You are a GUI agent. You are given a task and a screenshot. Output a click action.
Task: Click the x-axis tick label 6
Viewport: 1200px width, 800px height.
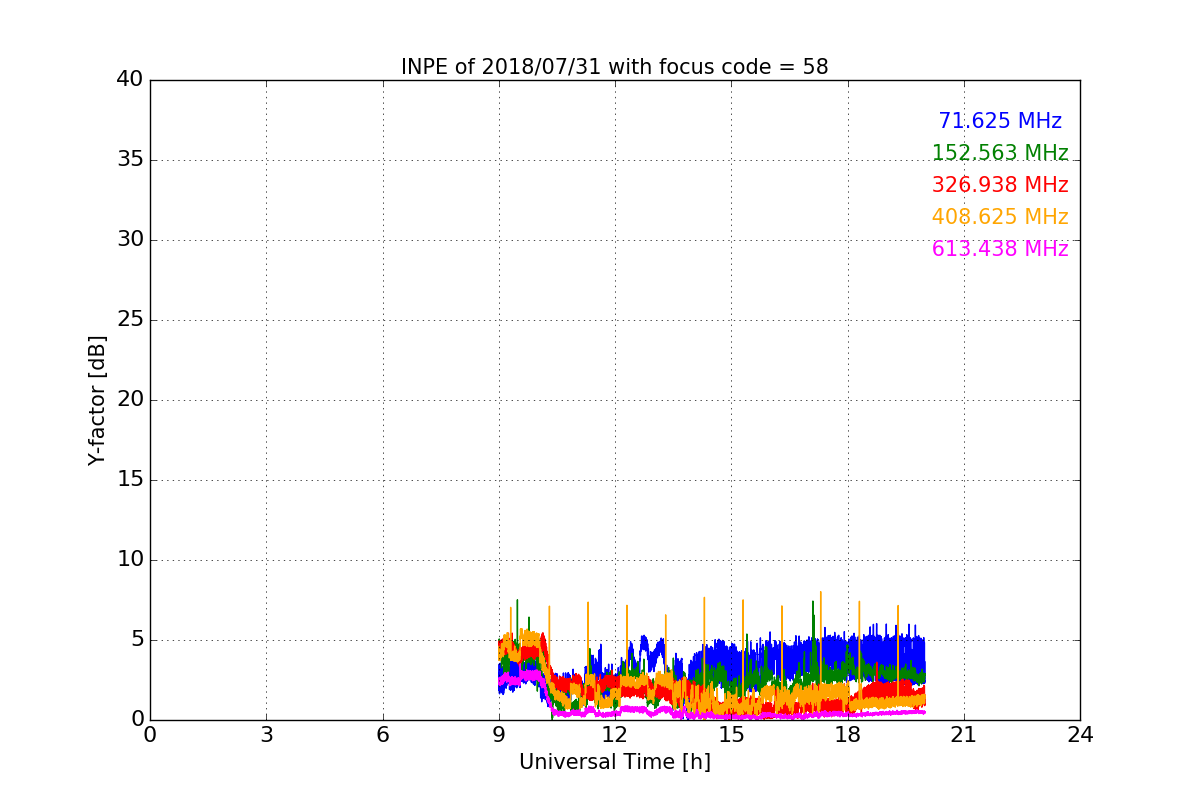point(383,735)
